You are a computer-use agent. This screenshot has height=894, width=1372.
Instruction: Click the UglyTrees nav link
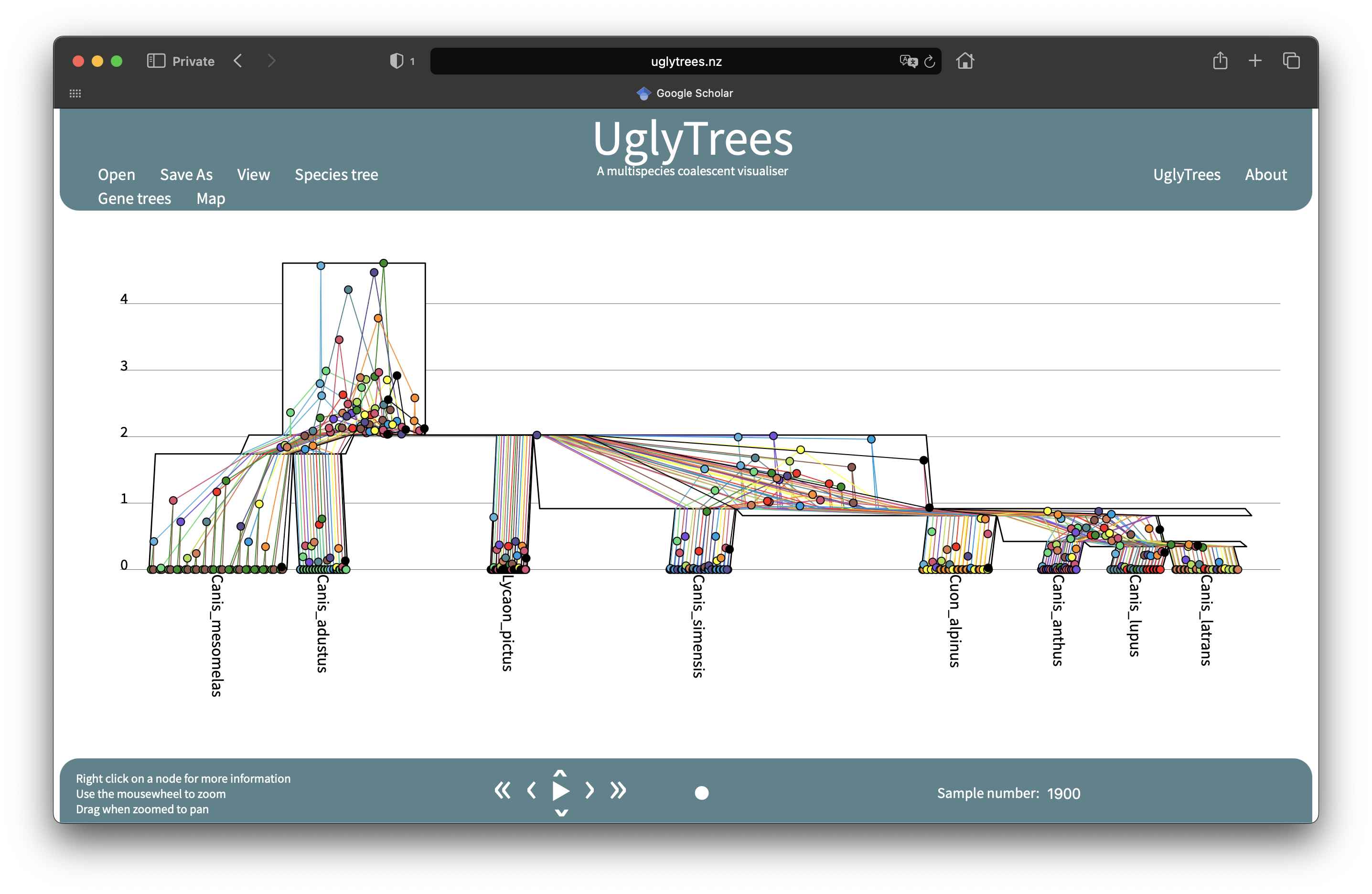[1186, 175]
